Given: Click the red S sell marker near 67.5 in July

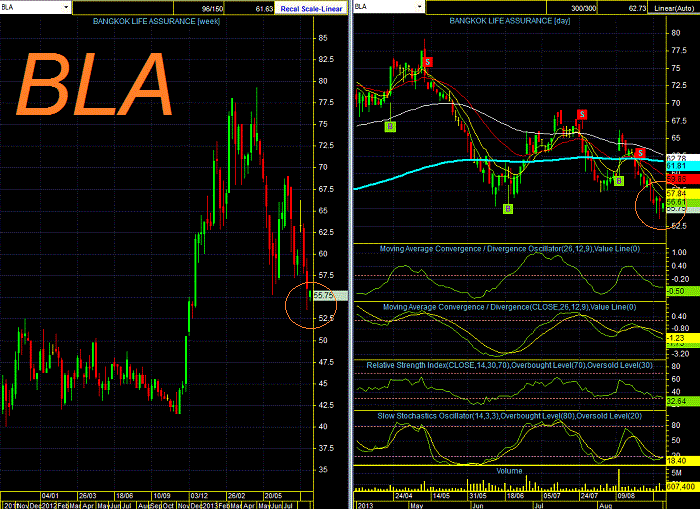Looking at the screenshot, I should (581, 114).
